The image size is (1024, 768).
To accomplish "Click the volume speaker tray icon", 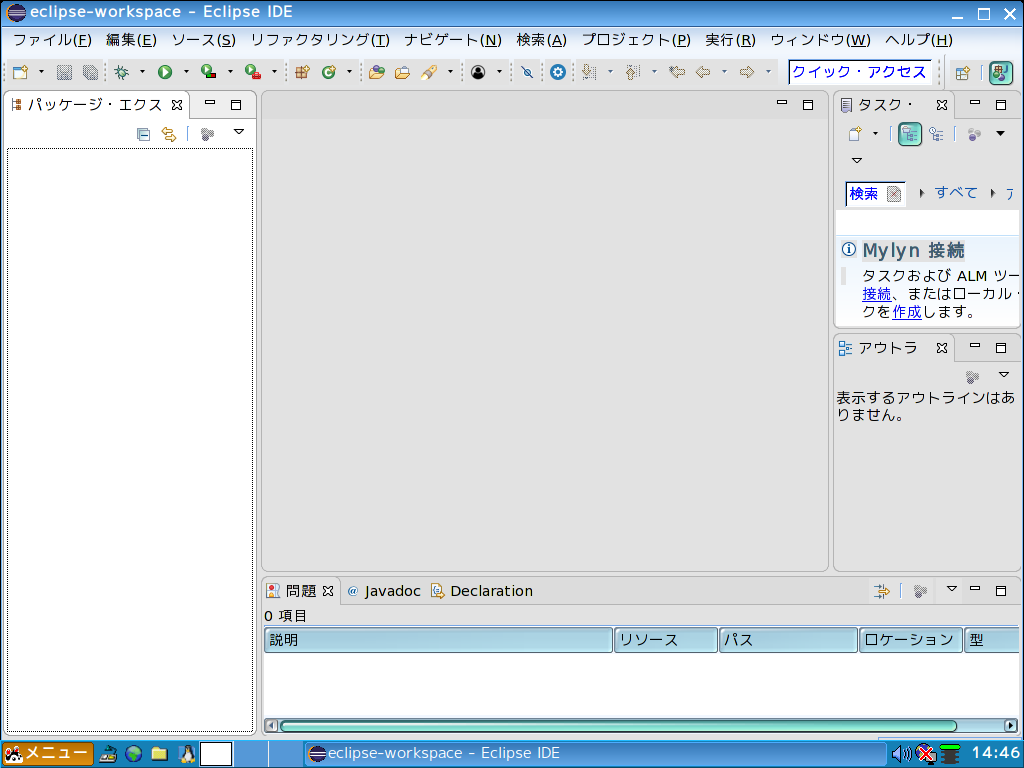I will (x=901, y=754).
